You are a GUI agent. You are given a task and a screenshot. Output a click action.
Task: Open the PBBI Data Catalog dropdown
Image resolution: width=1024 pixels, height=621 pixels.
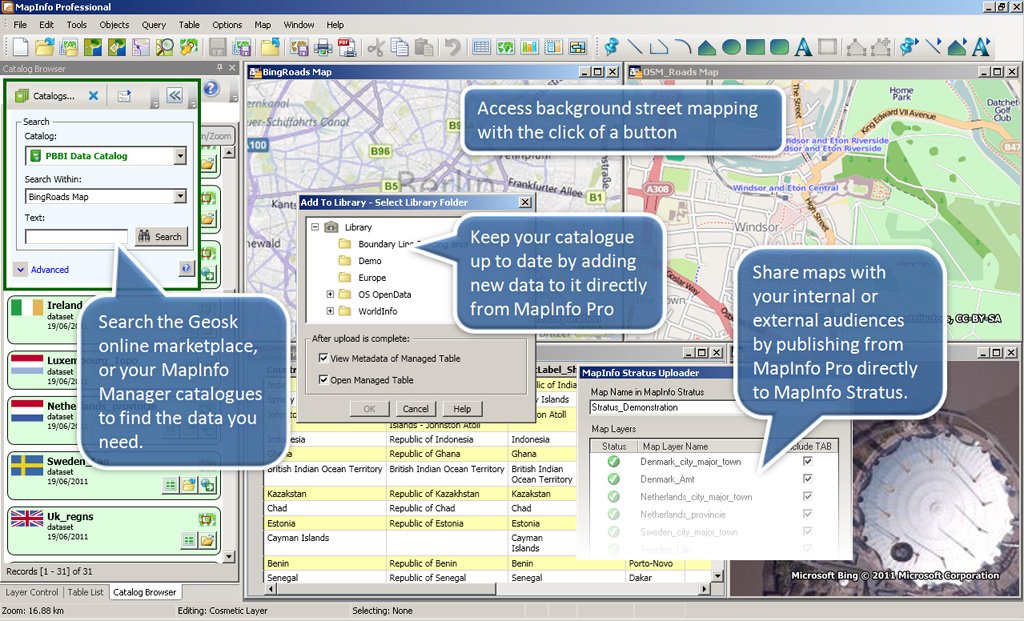click(180, 156)
